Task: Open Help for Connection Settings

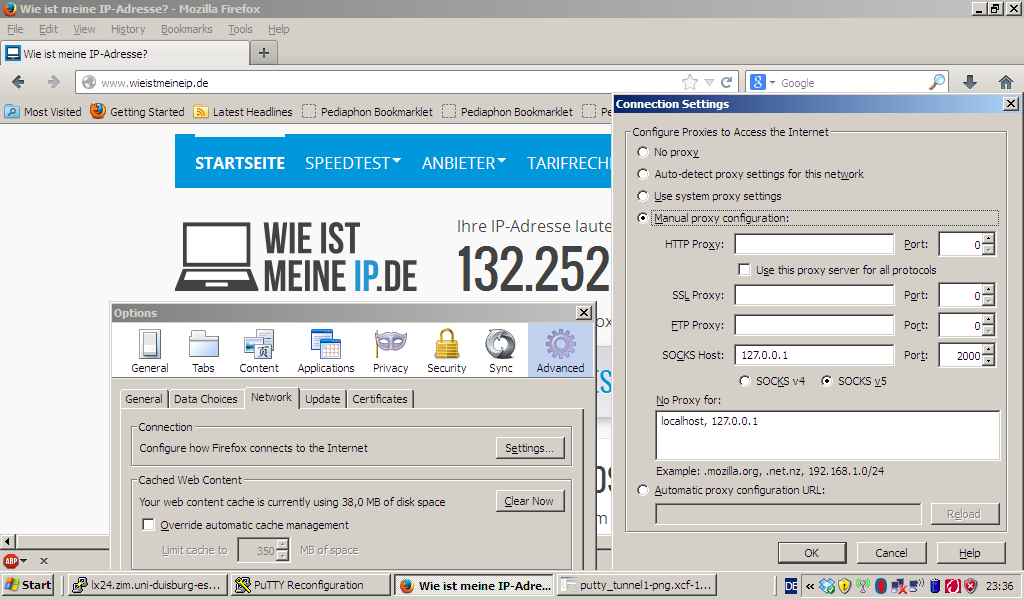Action: tap(970, 553)
